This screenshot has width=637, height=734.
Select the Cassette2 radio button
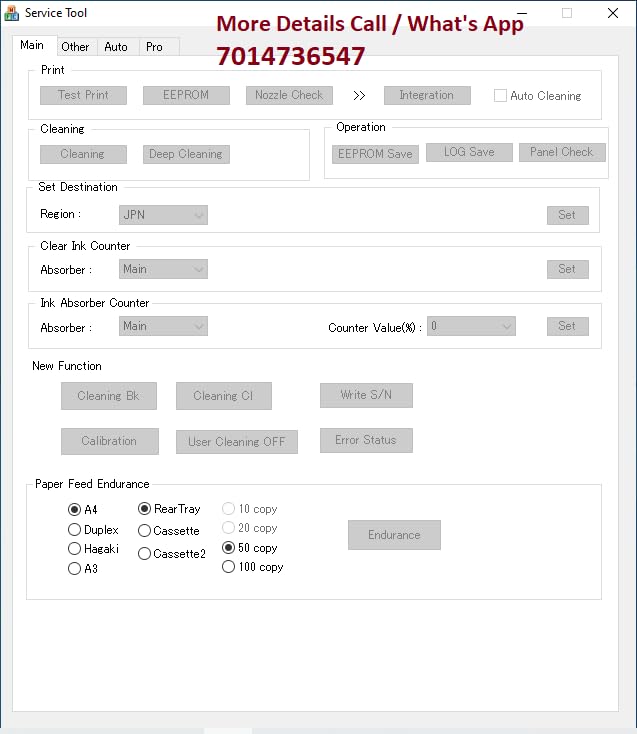(144, 553)
